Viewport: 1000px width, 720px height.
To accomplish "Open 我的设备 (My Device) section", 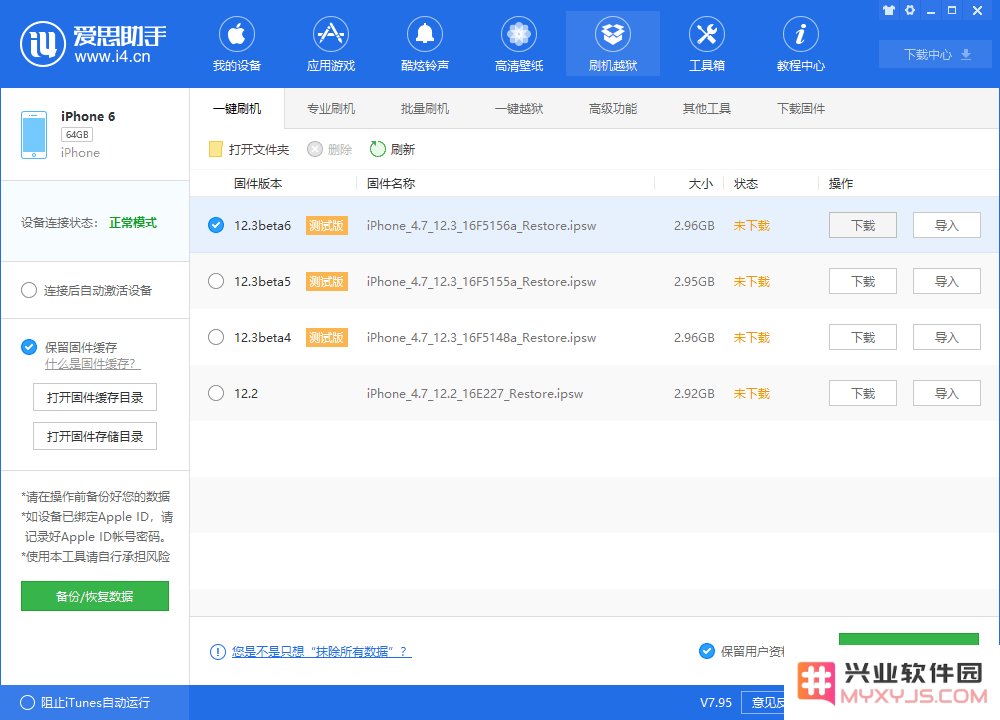I will (237, 44).
